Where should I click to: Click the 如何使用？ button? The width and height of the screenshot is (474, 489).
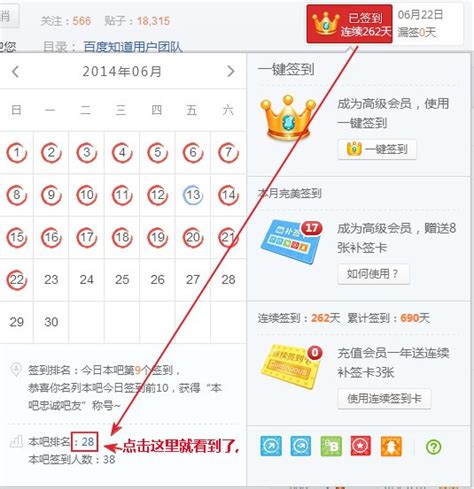[x=373, y=274]
